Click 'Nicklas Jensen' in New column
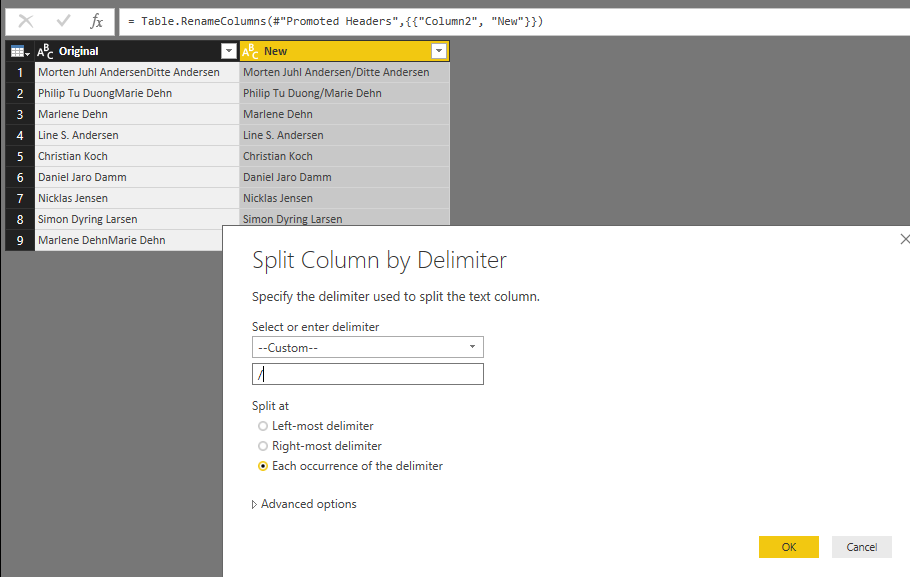The image size is (910, 577). 344,198
